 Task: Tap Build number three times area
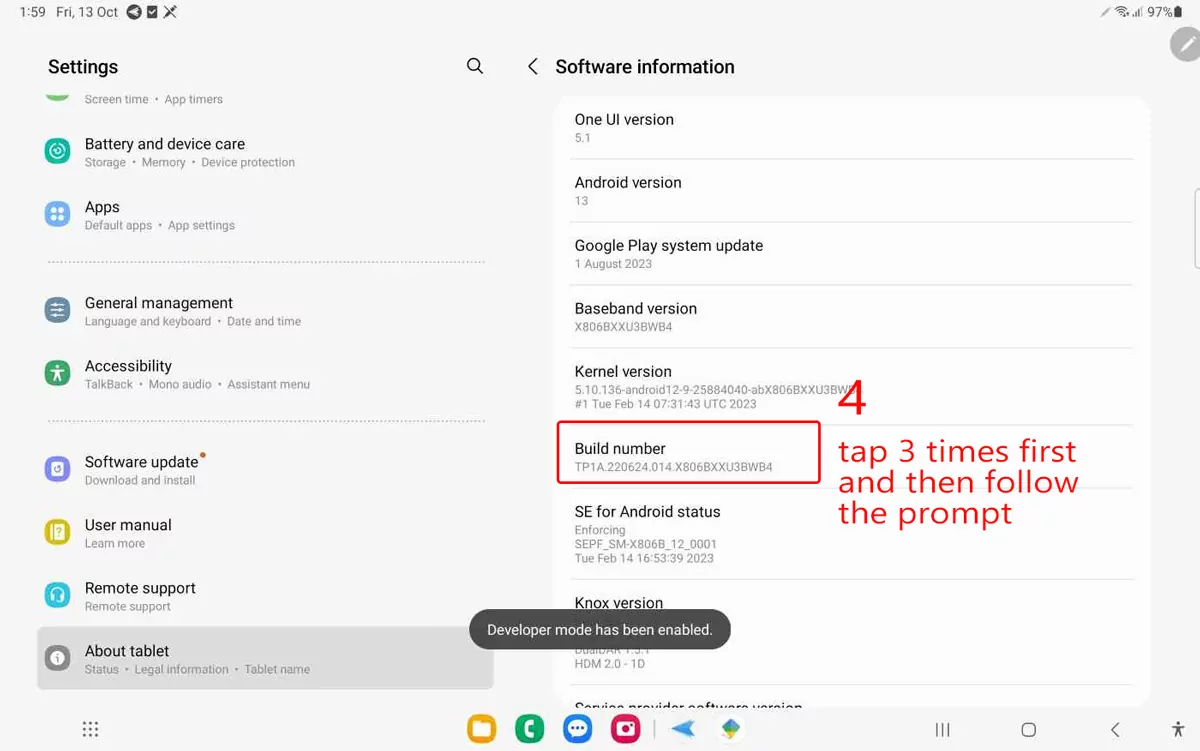point(688,452)
